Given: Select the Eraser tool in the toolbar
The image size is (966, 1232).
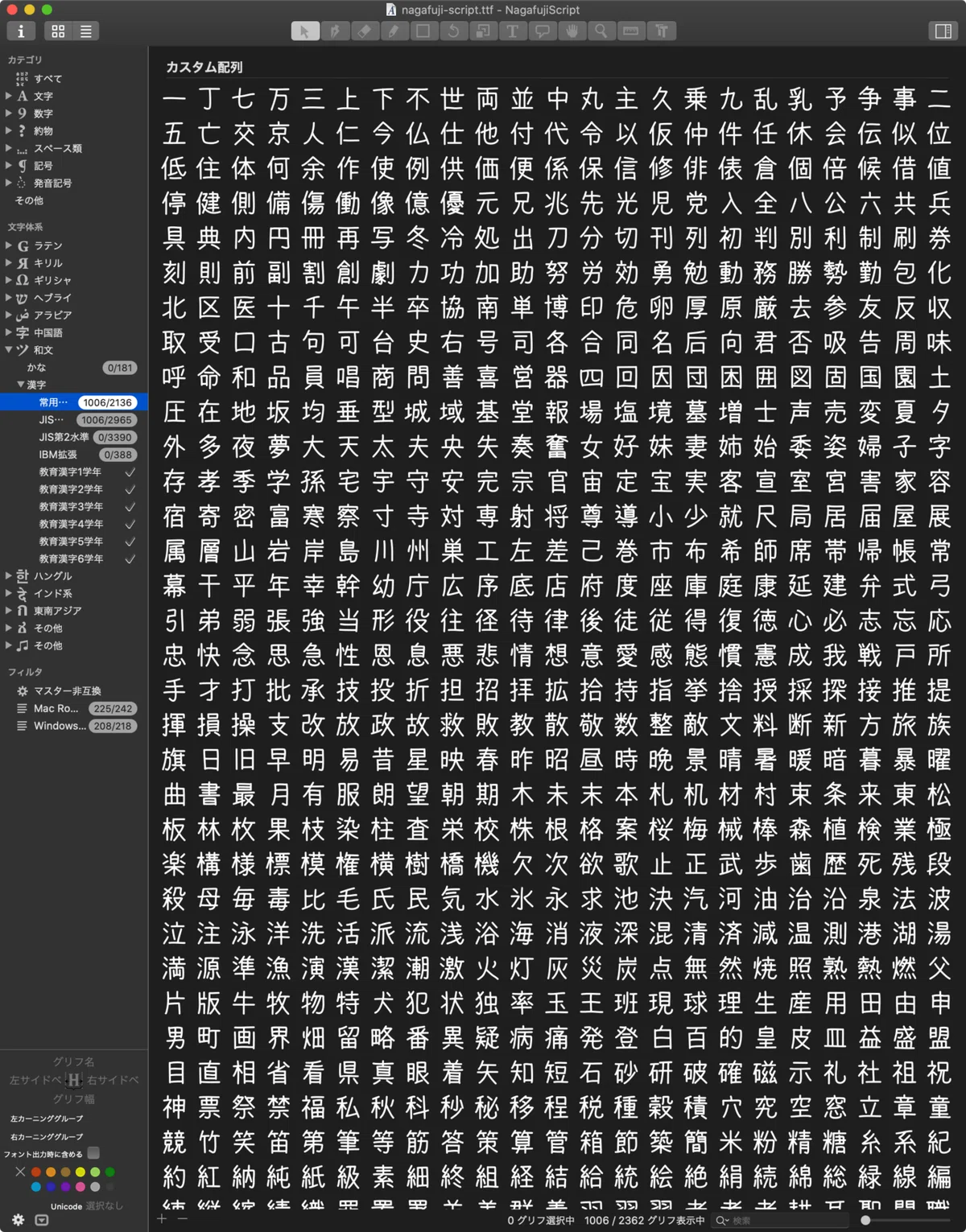Looking at the screenshot, I should coord(364,31).
